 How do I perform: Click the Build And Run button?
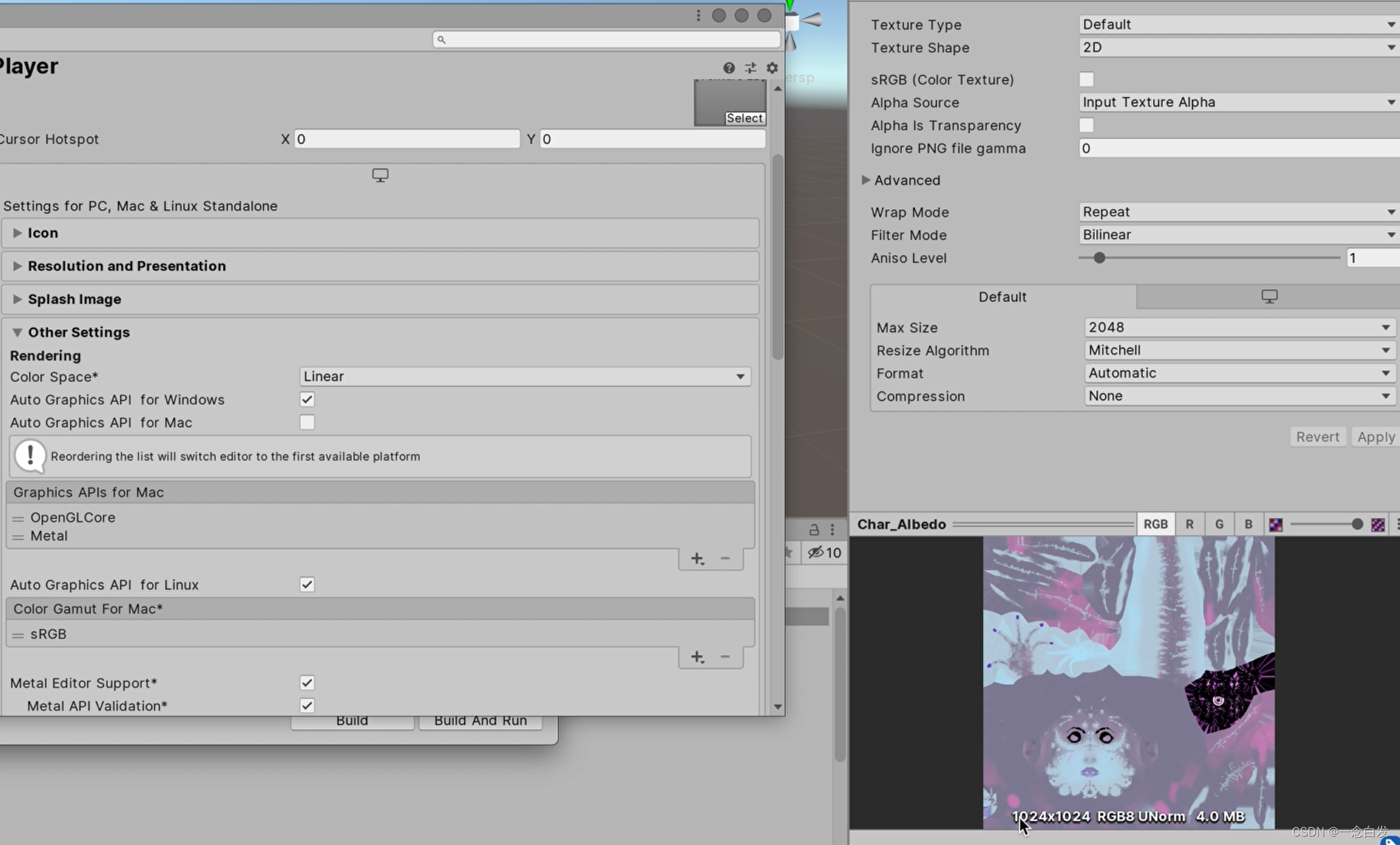tap(480, 721)
